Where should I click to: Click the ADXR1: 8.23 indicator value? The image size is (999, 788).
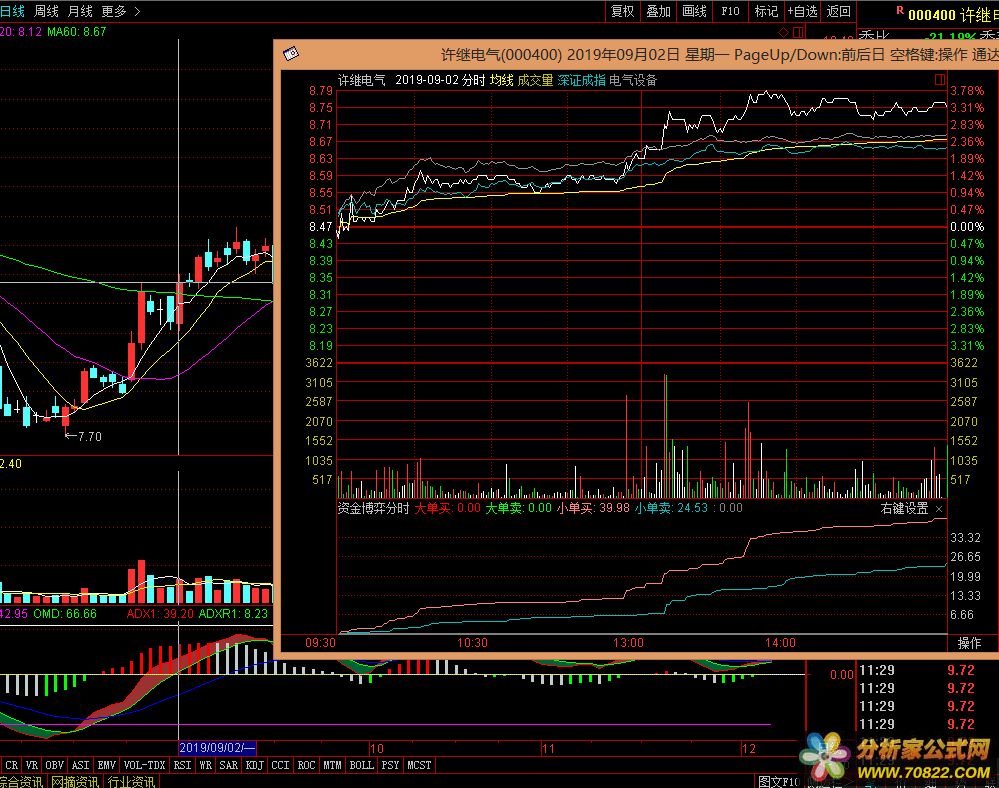(x=233, y=613)
